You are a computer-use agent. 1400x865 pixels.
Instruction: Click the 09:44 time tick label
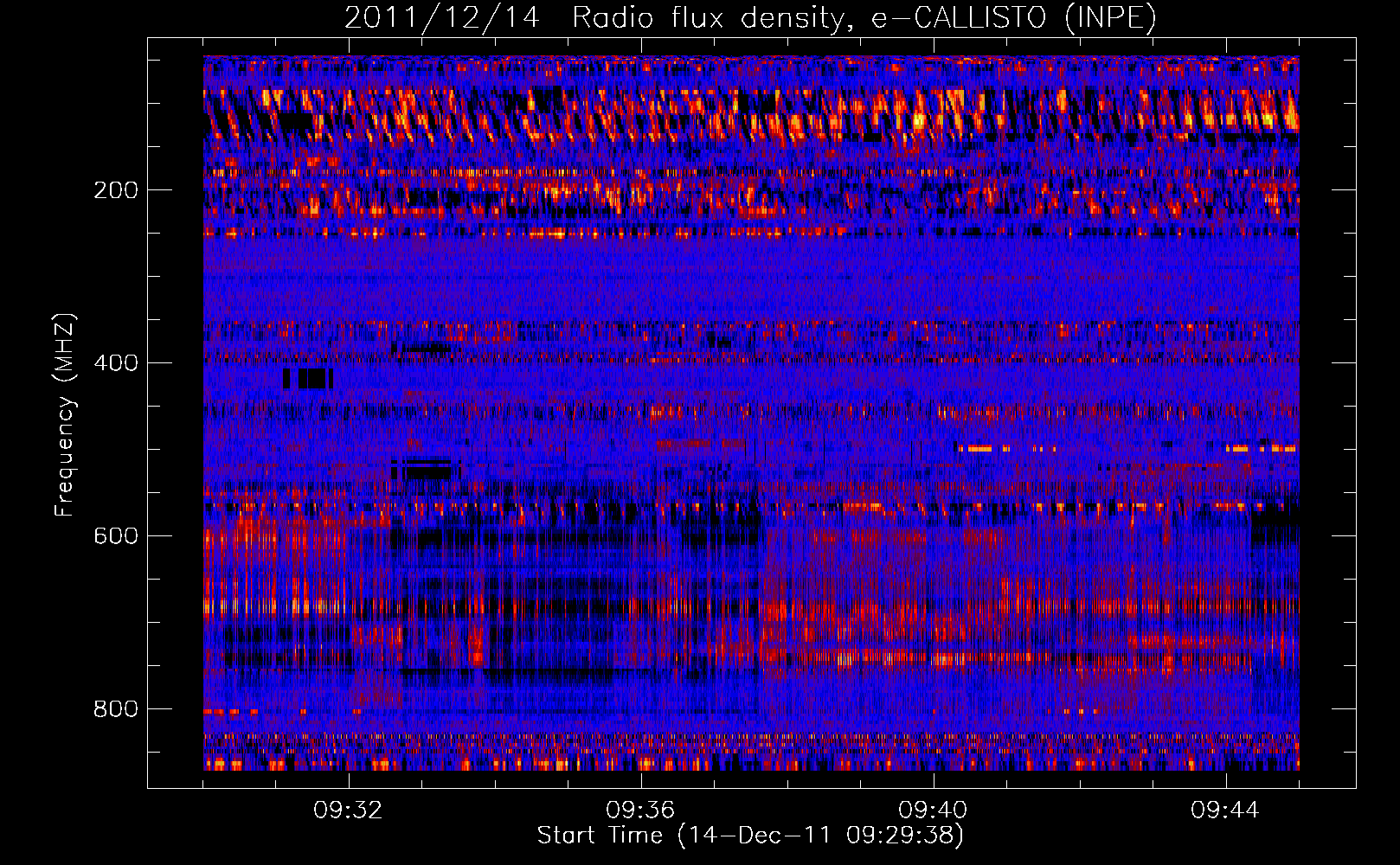coord(1225,811)
